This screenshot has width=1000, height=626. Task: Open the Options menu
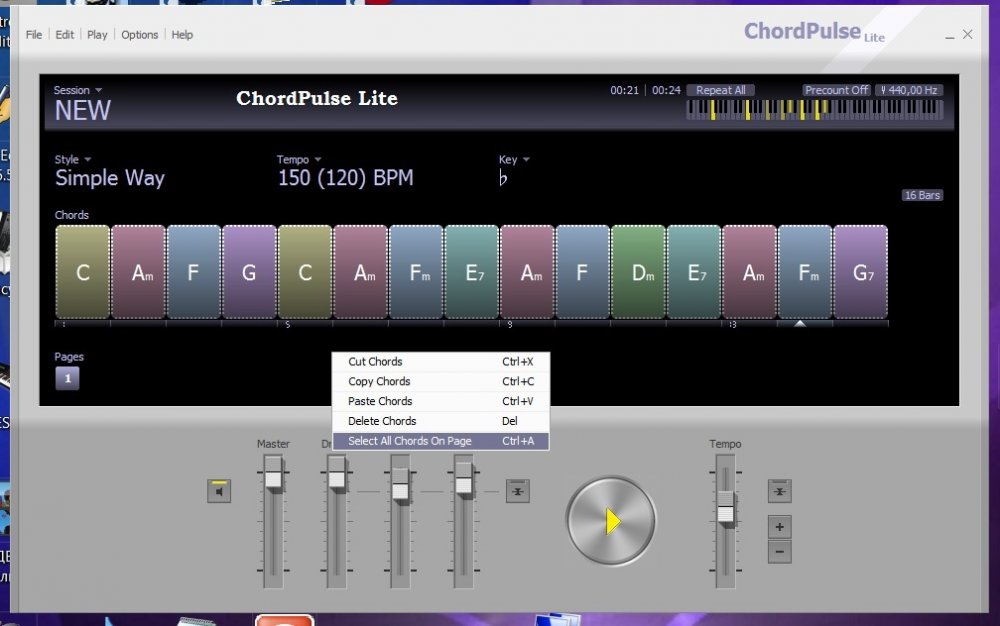[x=140, y=35]
